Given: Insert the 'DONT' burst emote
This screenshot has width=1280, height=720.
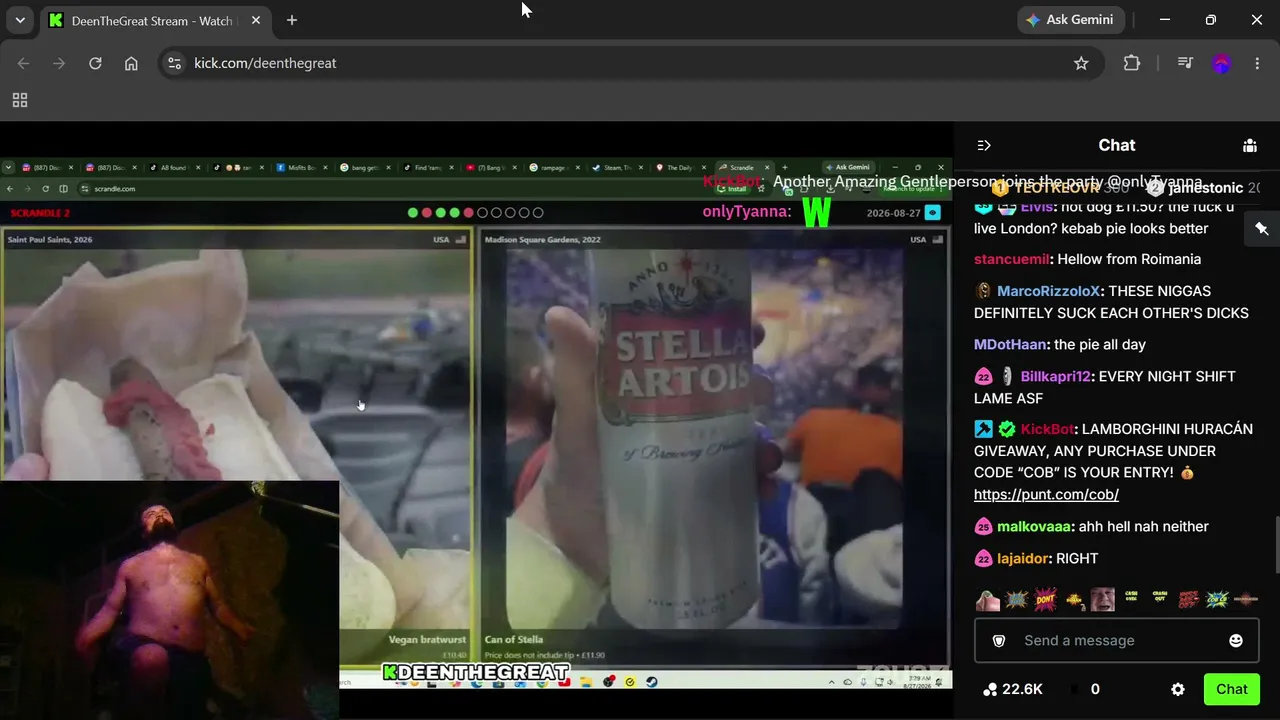Looking at the screenshot, I should click(x=1045, y=599).
